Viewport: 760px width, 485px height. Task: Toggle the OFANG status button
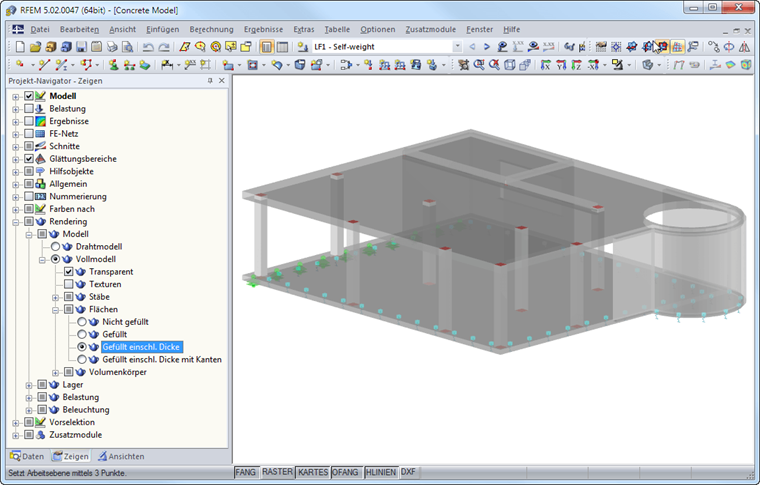pos(346,472)
